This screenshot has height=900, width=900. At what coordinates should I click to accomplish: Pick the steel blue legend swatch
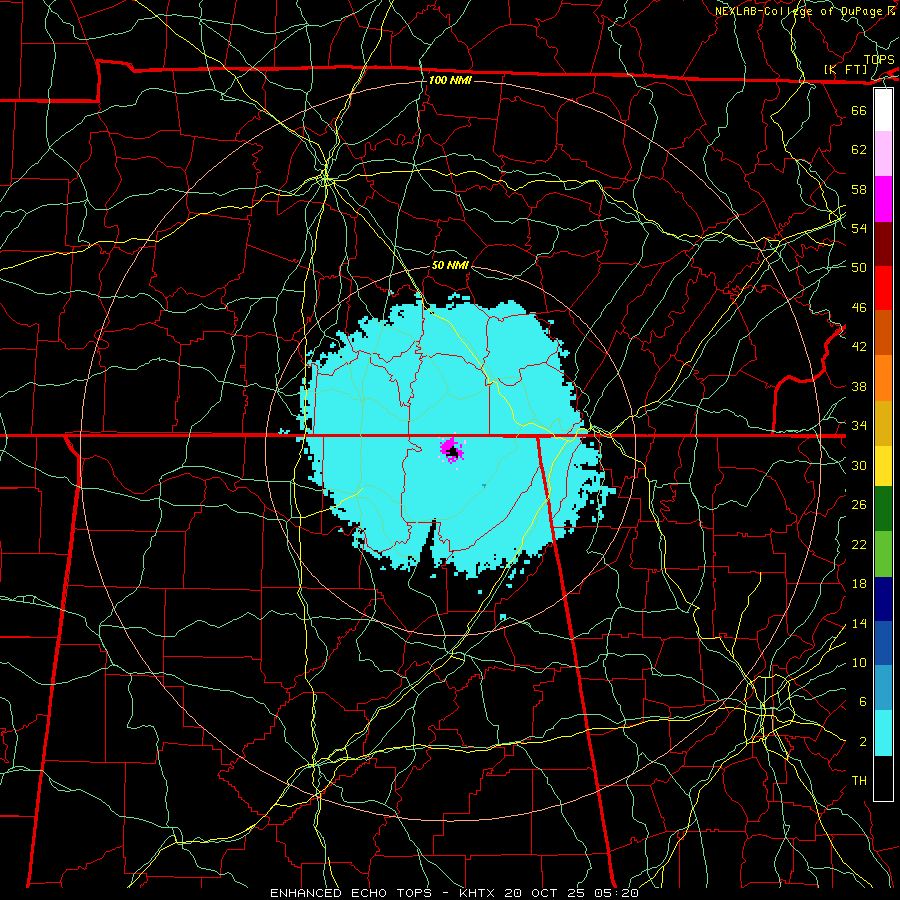click(883, 688)
